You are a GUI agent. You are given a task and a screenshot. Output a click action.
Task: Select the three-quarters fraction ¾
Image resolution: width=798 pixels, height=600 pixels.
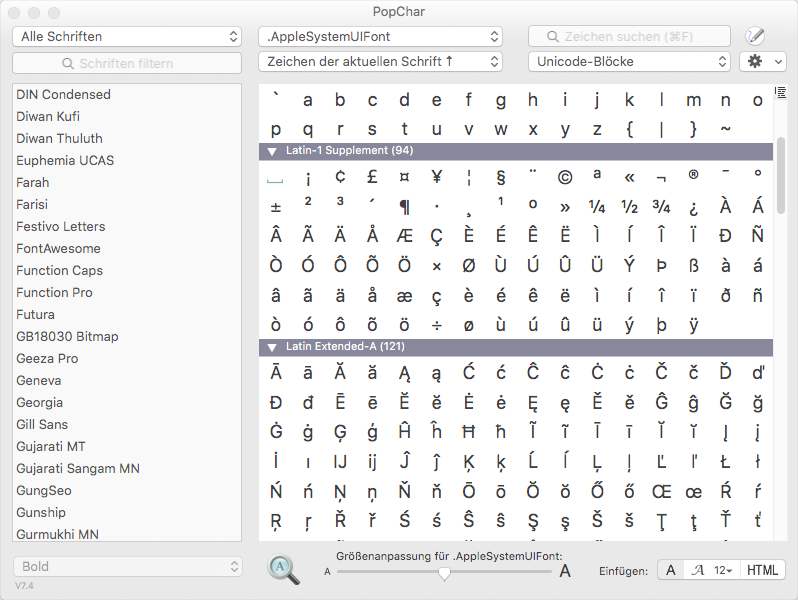661,207
